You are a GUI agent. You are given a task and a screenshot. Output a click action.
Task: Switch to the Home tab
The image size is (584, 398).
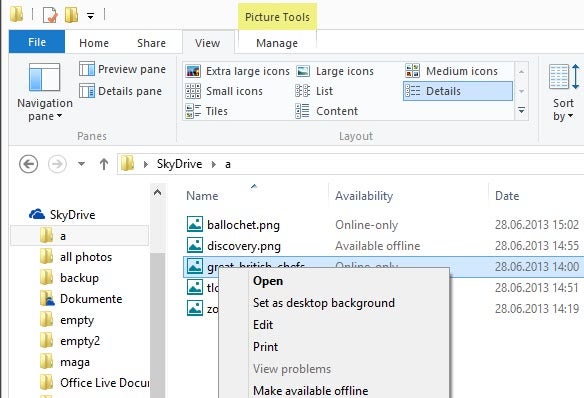pos(94,43)
